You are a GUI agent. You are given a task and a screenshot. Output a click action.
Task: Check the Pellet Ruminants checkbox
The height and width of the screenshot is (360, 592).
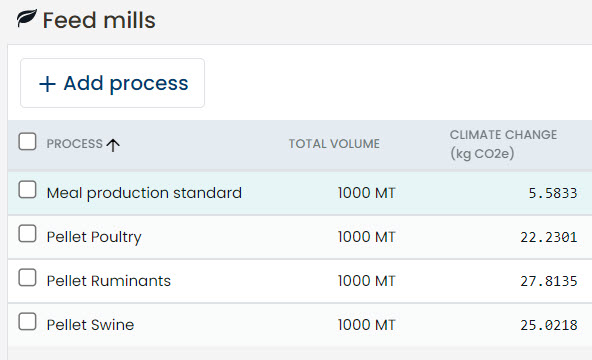click(x=28, y=277)
